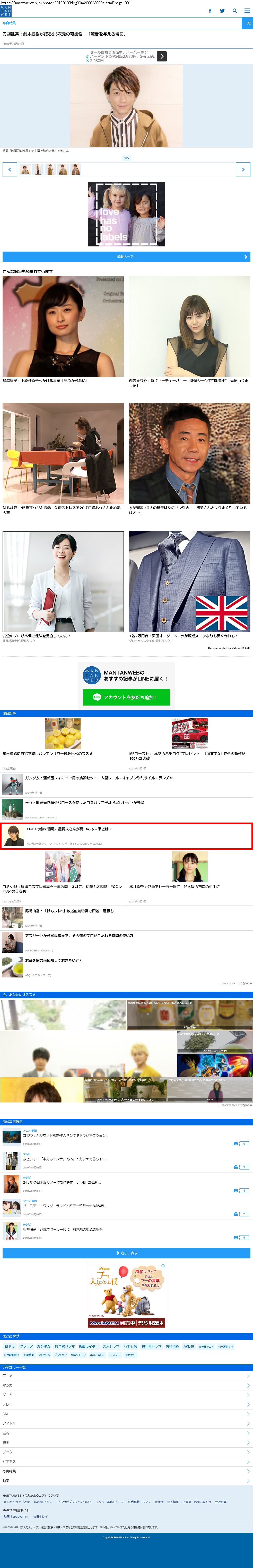
Task: Expand the CM category row
Action: (127, 1414)
